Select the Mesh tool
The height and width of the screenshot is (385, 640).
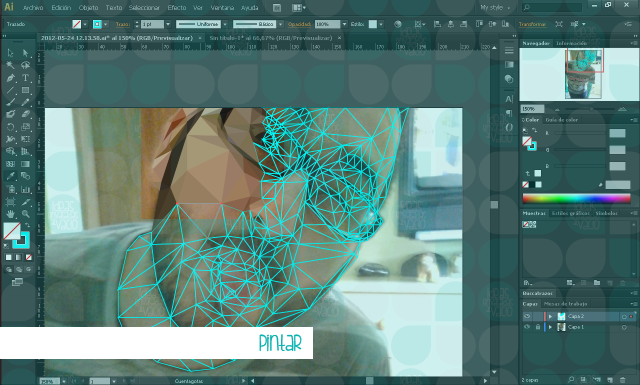(x=10, y=164)
